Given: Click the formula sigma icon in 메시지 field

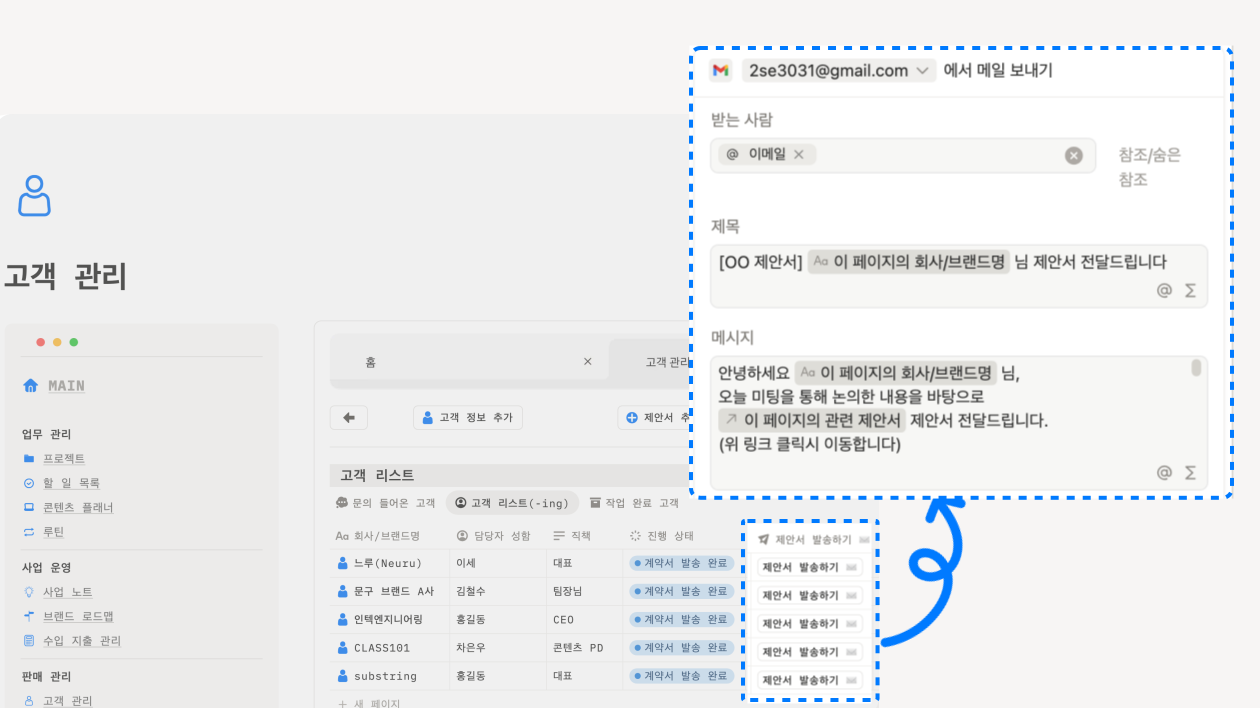Looking at the screenshot, I should click(1190, 473).
